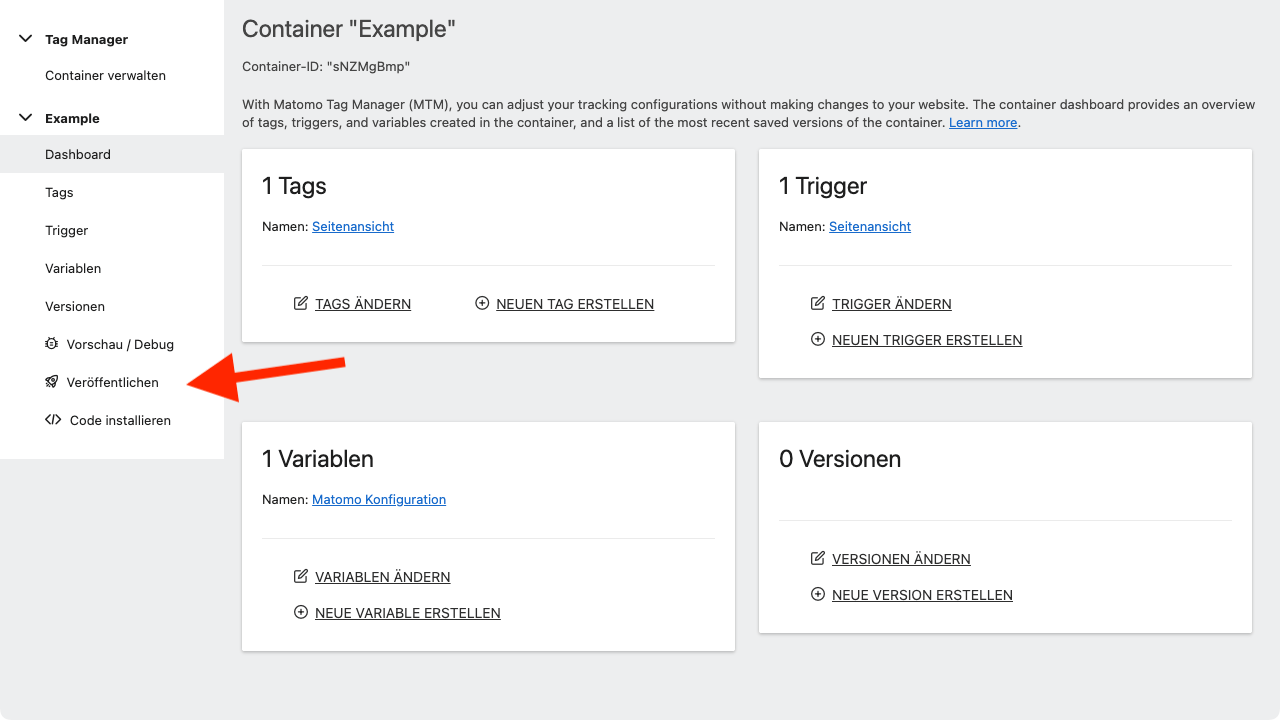This screenshot has height=720, width=1280.
Task: Click the bug icon beside Vorschau / Debug
Action: point(52,344)
